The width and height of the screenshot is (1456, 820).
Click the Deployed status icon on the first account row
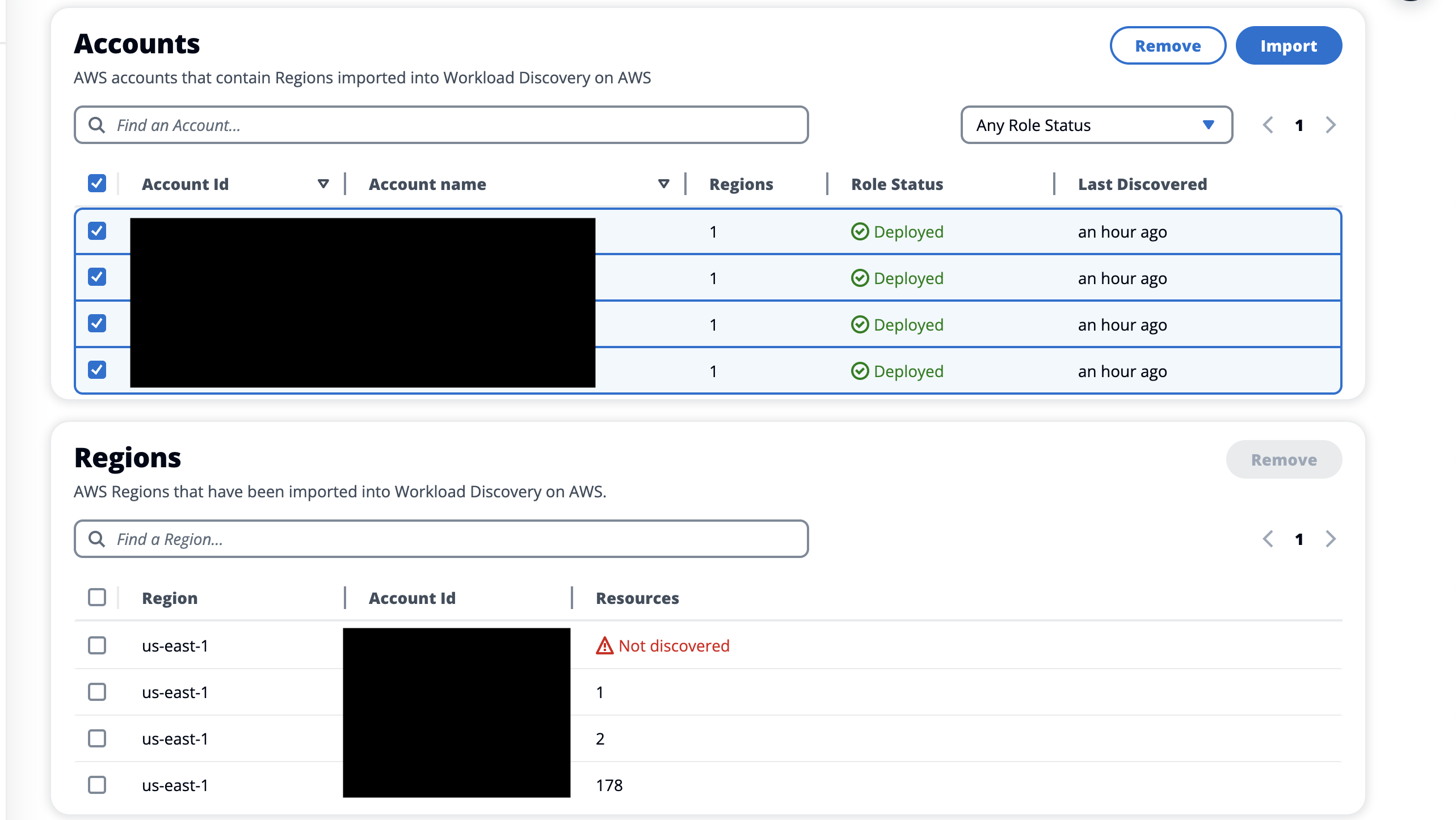coord(860,231)
